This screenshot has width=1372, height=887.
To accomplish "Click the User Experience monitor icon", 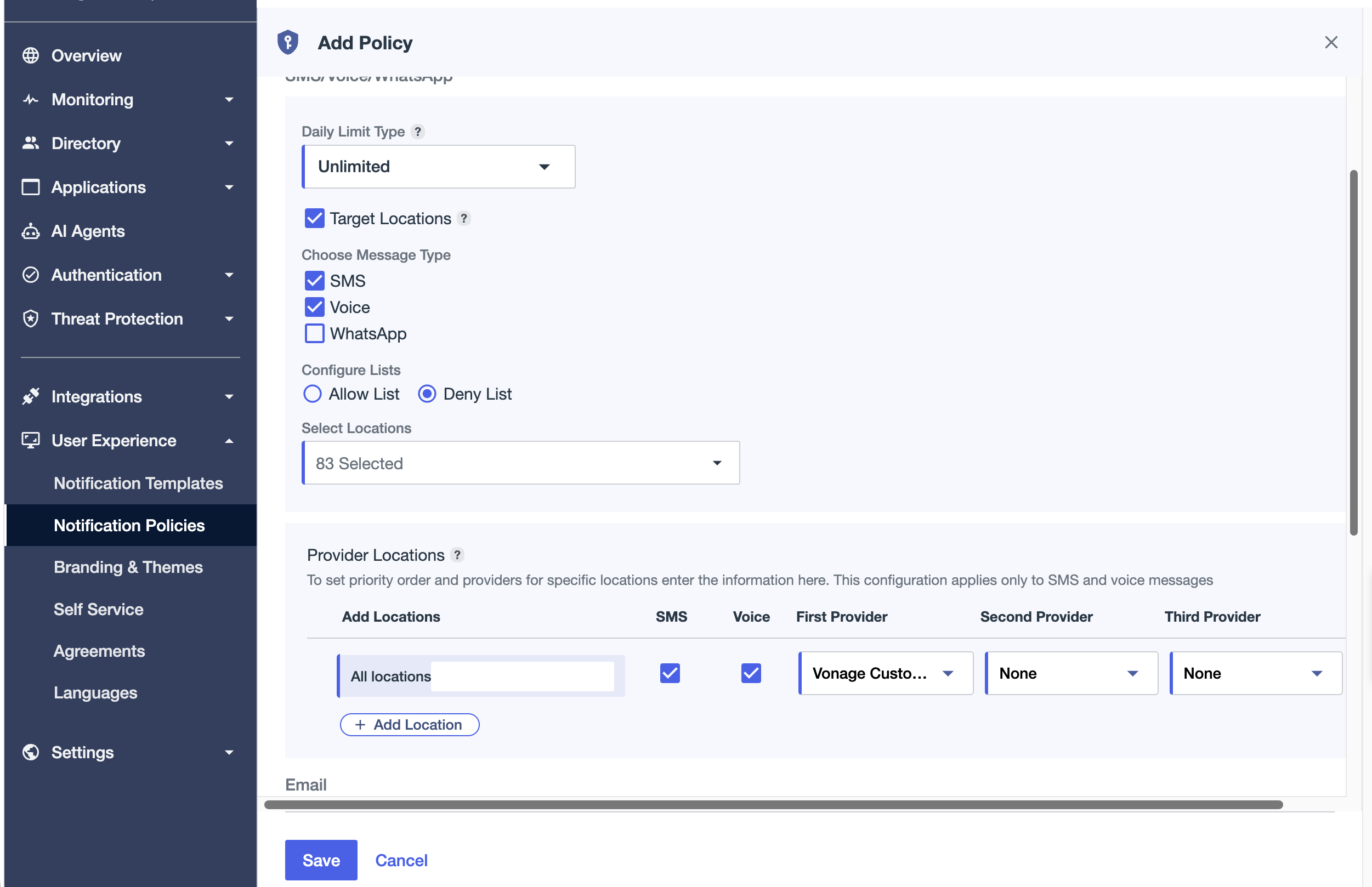I will pyautogui.click(x=31, y=441).
